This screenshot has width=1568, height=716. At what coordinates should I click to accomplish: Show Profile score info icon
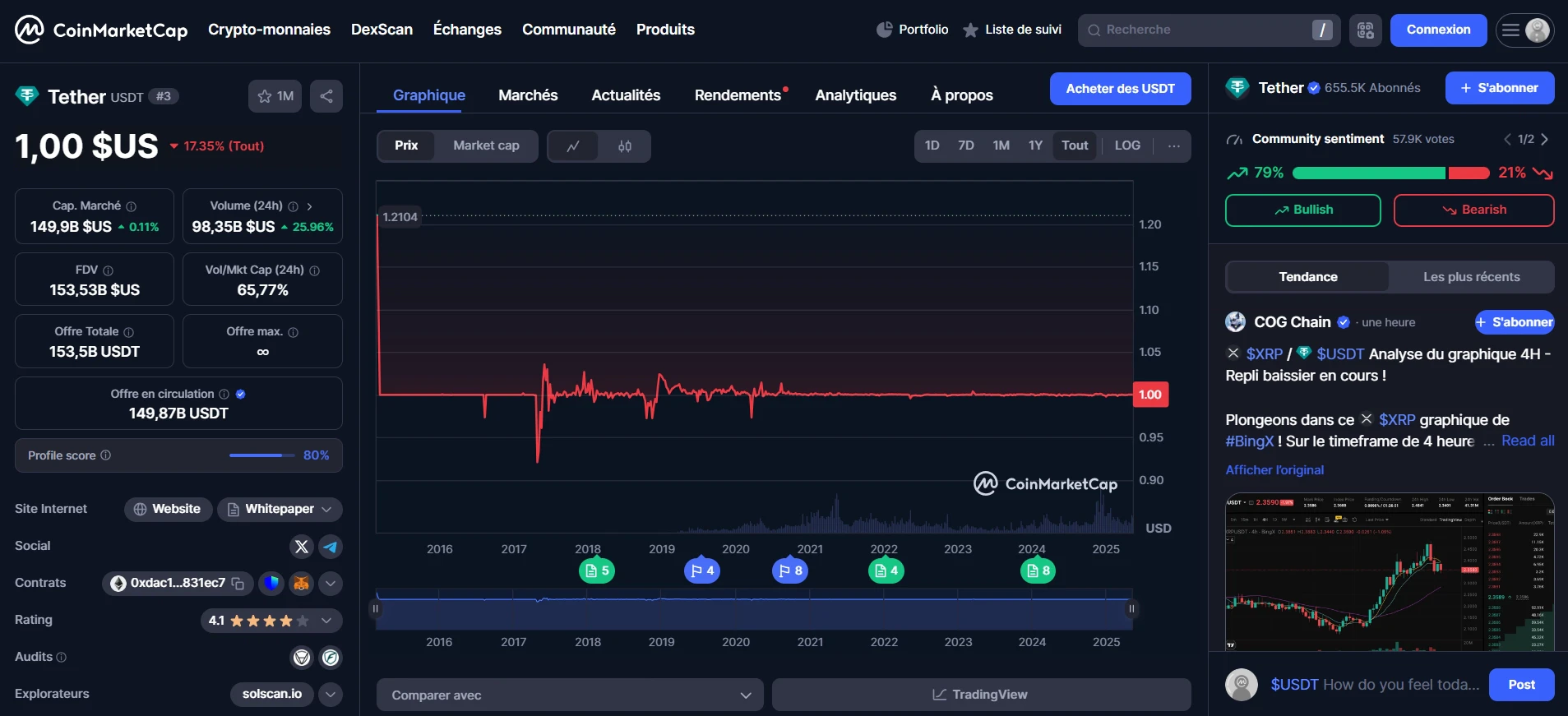tap(105, 455)
